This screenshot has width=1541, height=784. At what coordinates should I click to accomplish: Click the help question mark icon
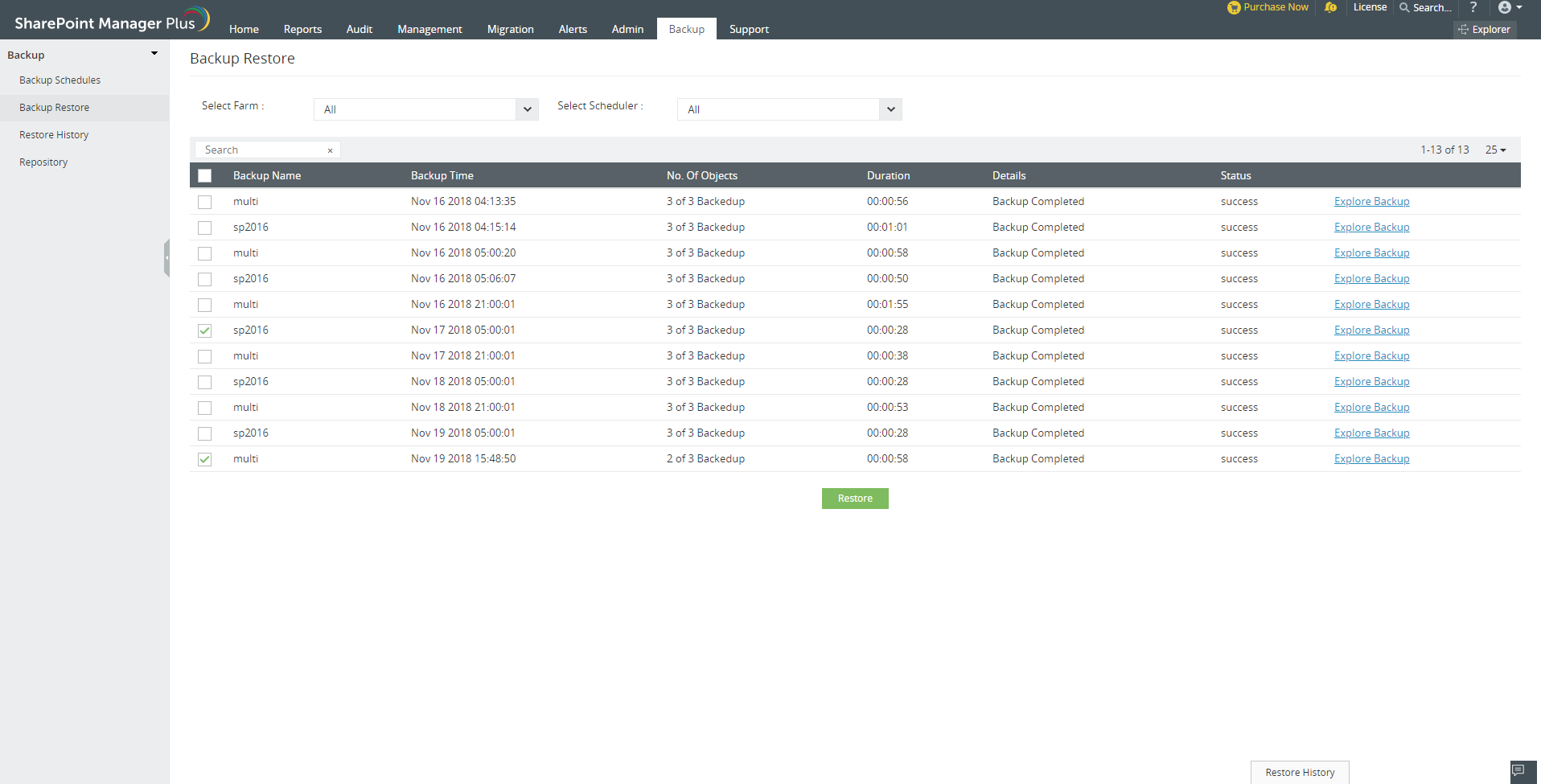click(1473, 7)
